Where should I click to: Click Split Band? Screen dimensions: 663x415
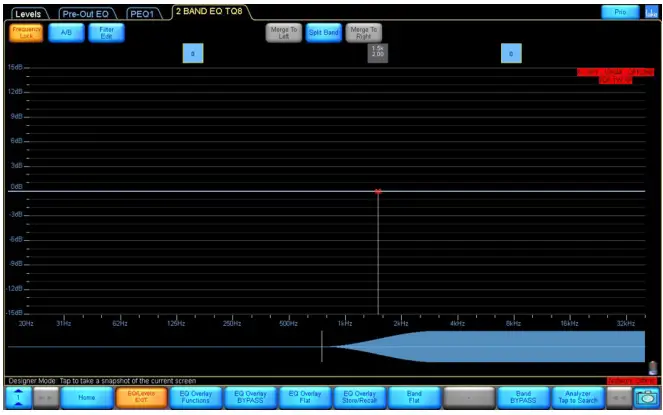pos(323,33)
